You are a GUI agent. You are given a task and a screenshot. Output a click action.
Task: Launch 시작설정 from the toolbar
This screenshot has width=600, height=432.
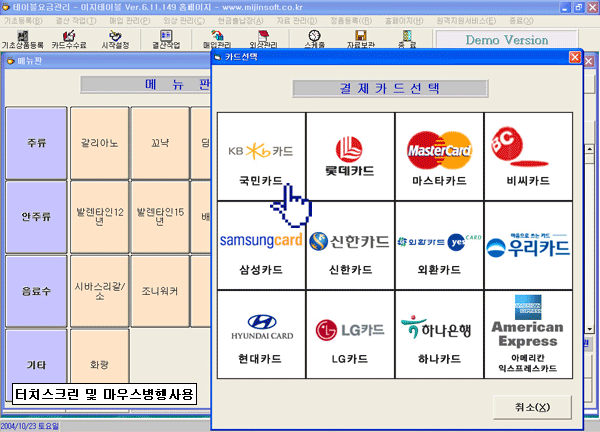(115, 39)
